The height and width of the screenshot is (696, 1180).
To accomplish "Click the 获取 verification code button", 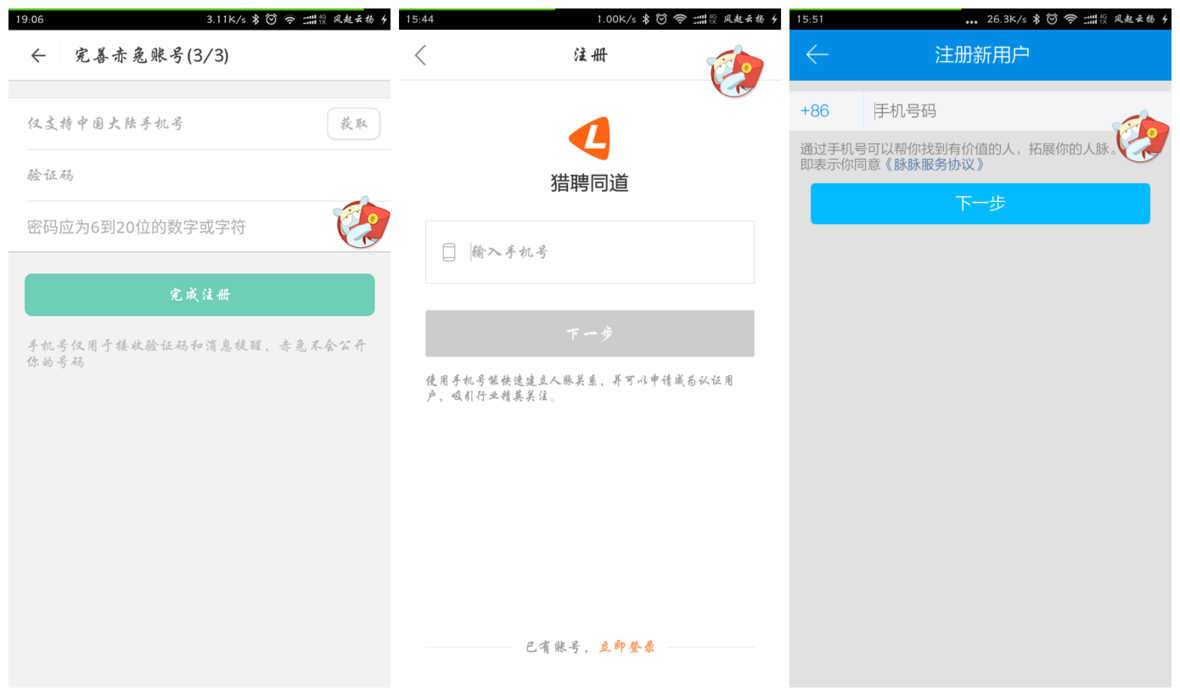I will pos(353,124).
